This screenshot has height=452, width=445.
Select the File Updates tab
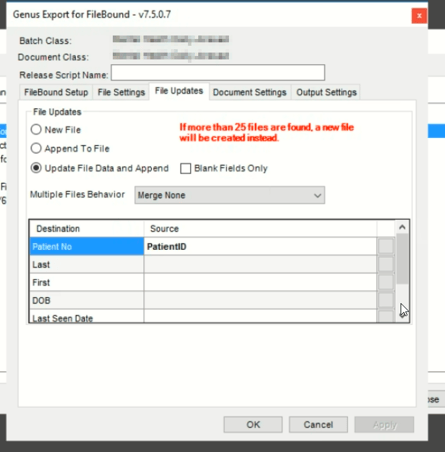pos(179,91)
